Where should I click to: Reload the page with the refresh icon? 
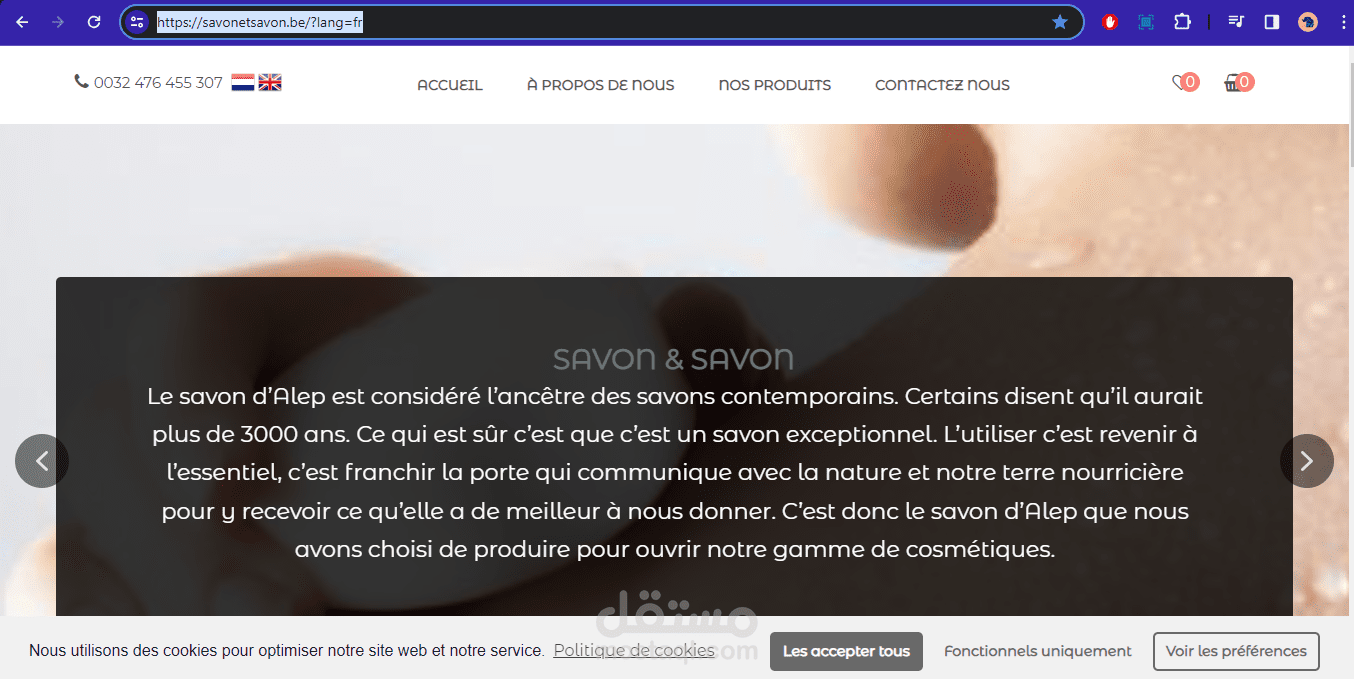click(x=94, y=22)
